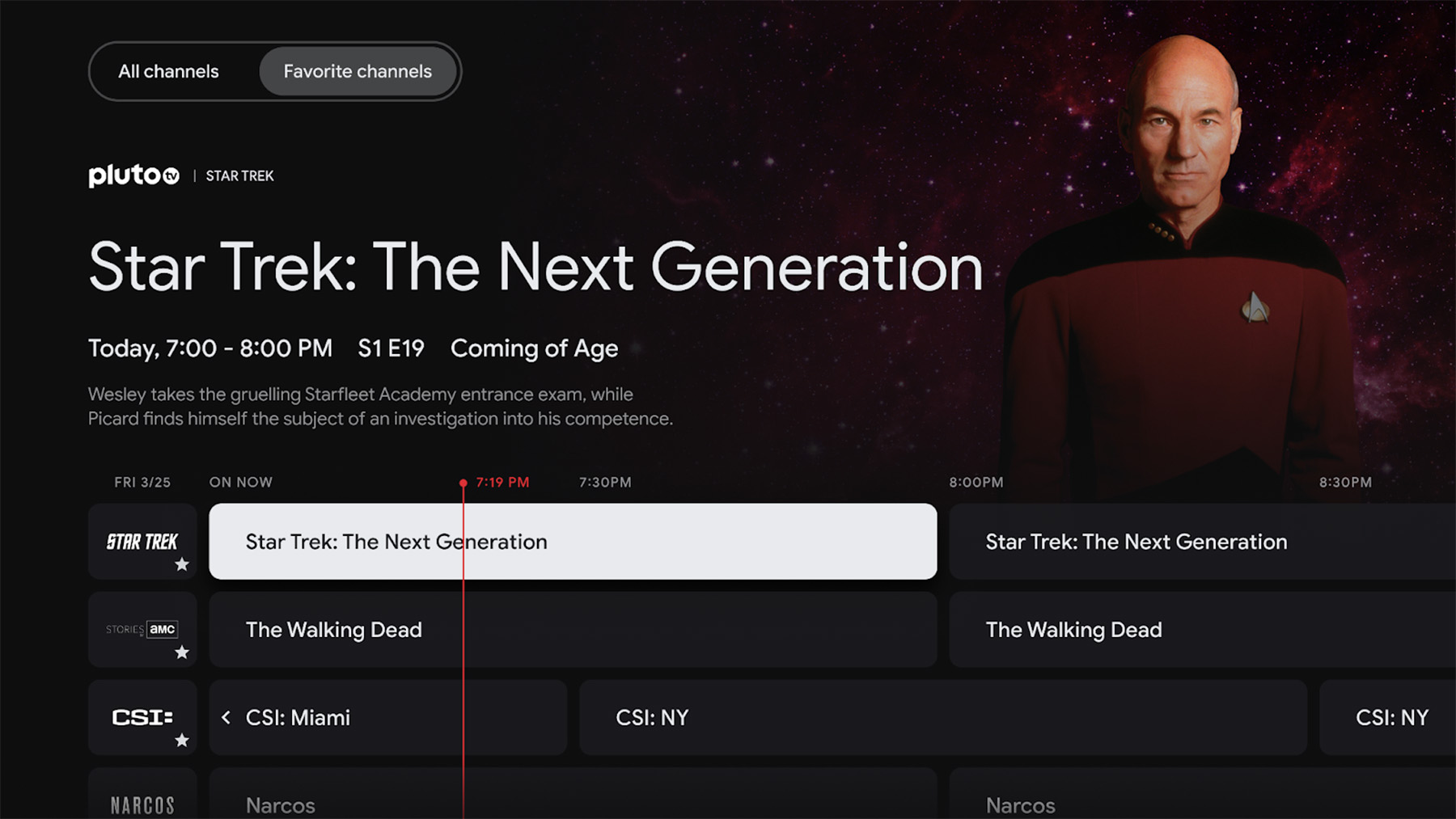
Task: Select the Narcos channel logo
Action: [142, 804]
